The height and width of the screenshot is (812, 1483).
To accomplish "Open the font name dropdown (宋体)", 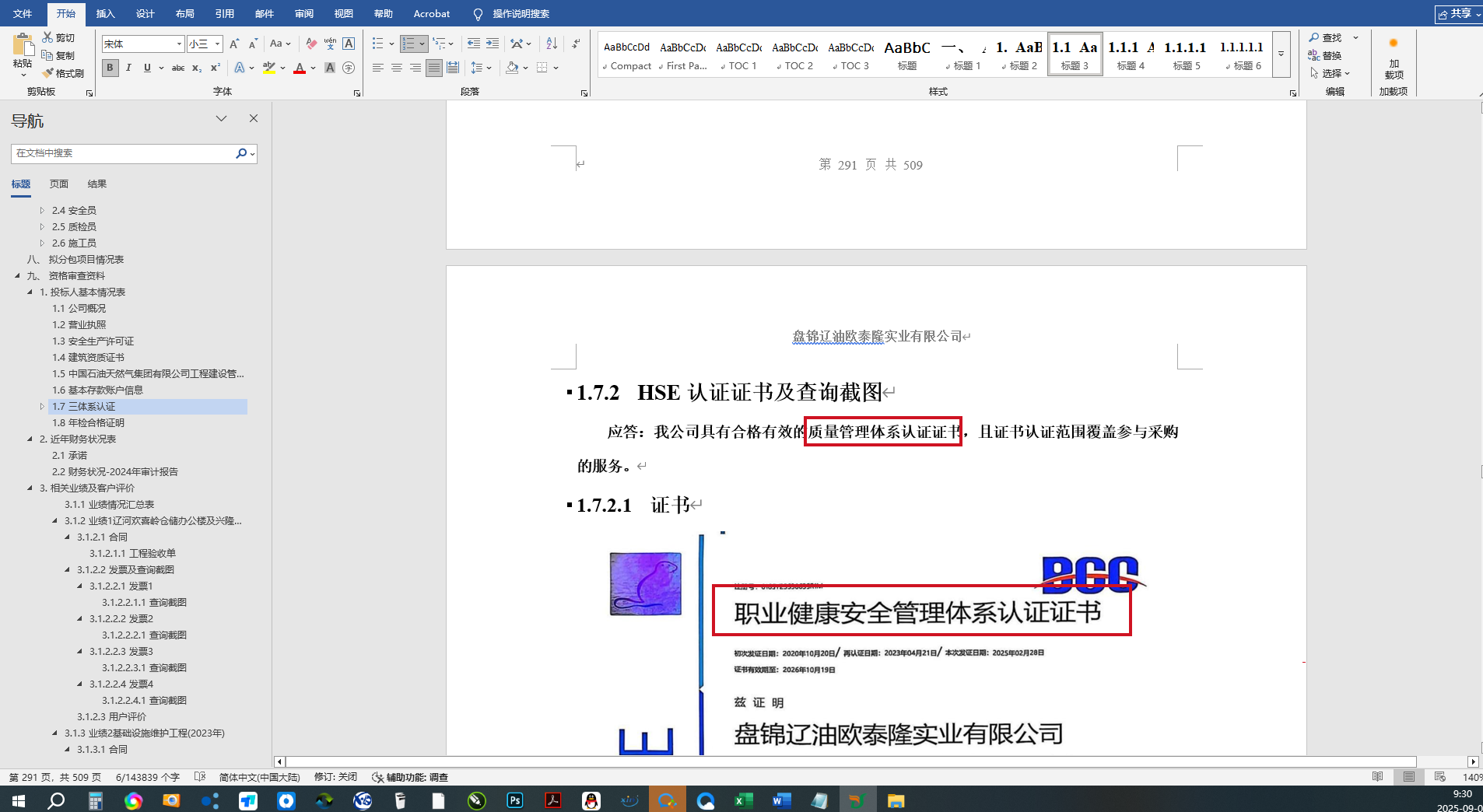I will pyautogui.click(x=179, y=44).
